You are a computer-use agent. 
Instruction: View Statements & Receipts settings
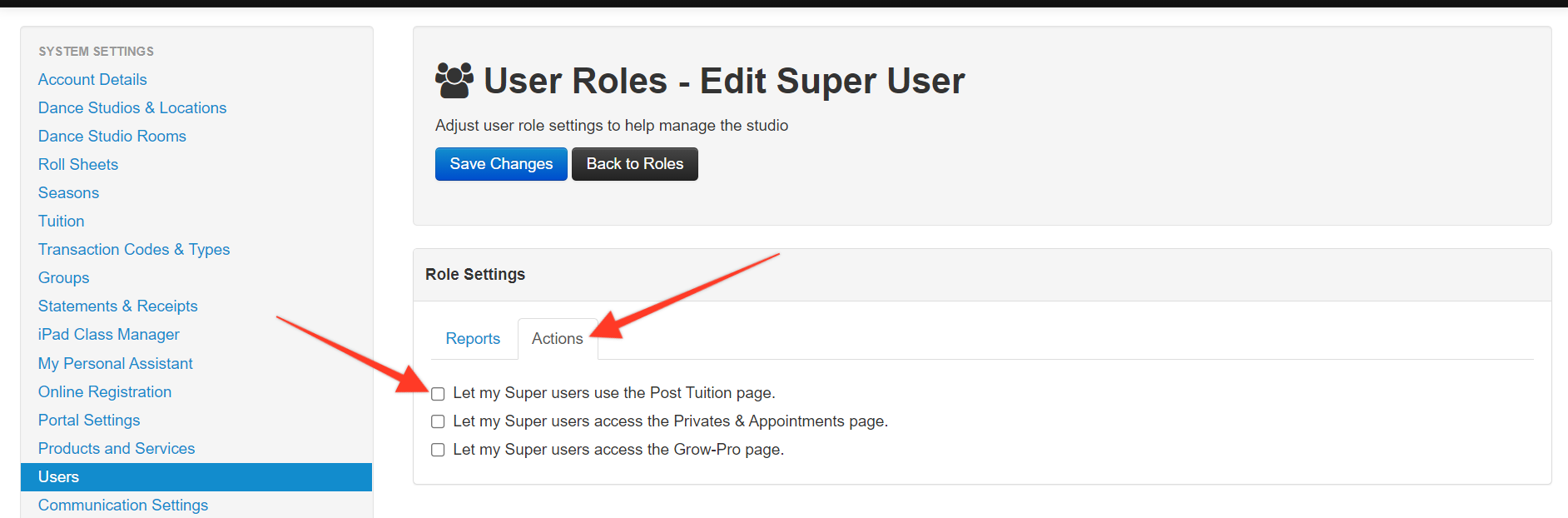pos(118,306)
